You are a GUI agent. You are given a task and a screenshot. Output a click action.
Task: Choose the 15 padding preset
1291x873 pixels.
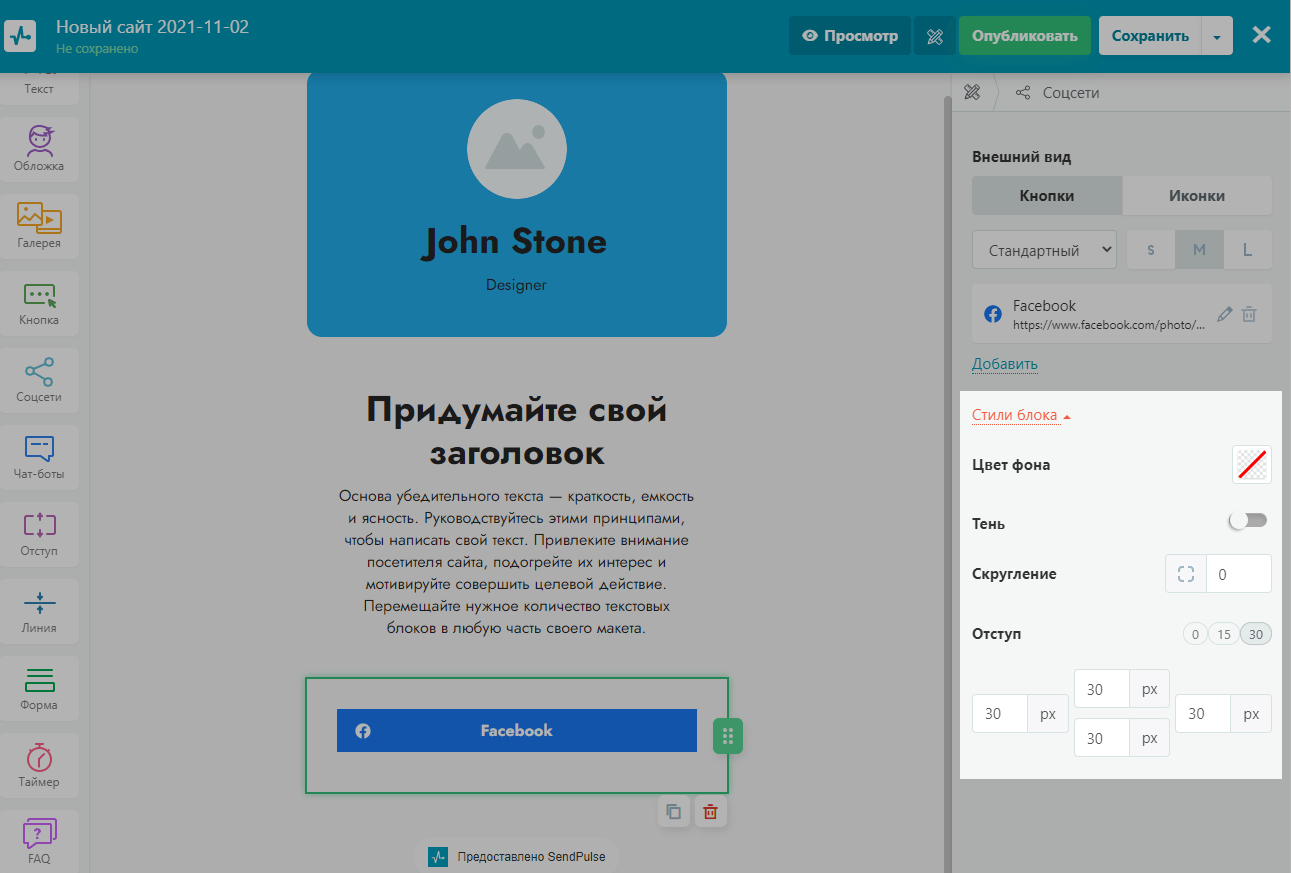[1224, 634]
